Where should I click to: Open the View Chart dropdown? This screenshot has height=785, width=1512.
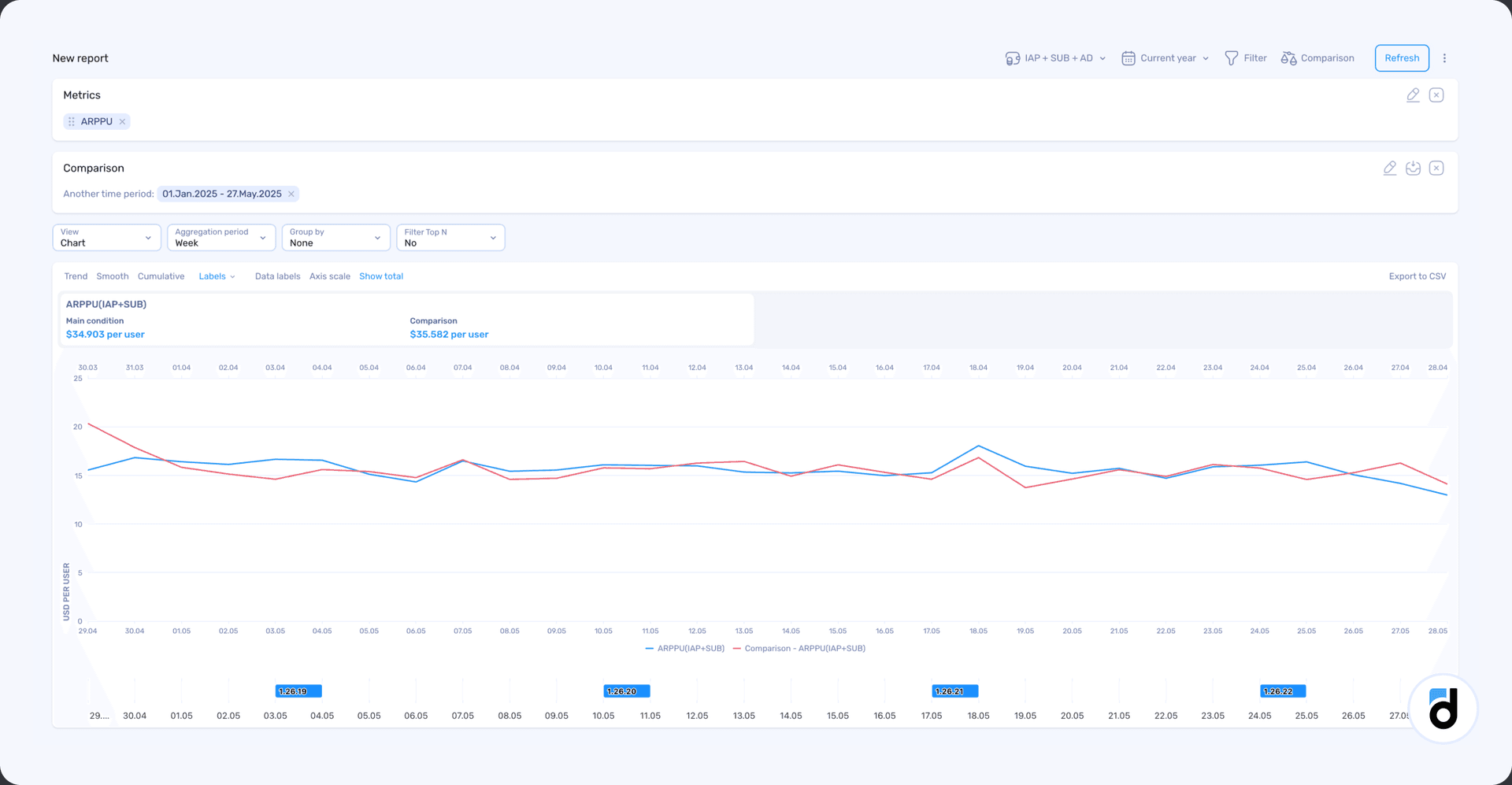(106, 238)
